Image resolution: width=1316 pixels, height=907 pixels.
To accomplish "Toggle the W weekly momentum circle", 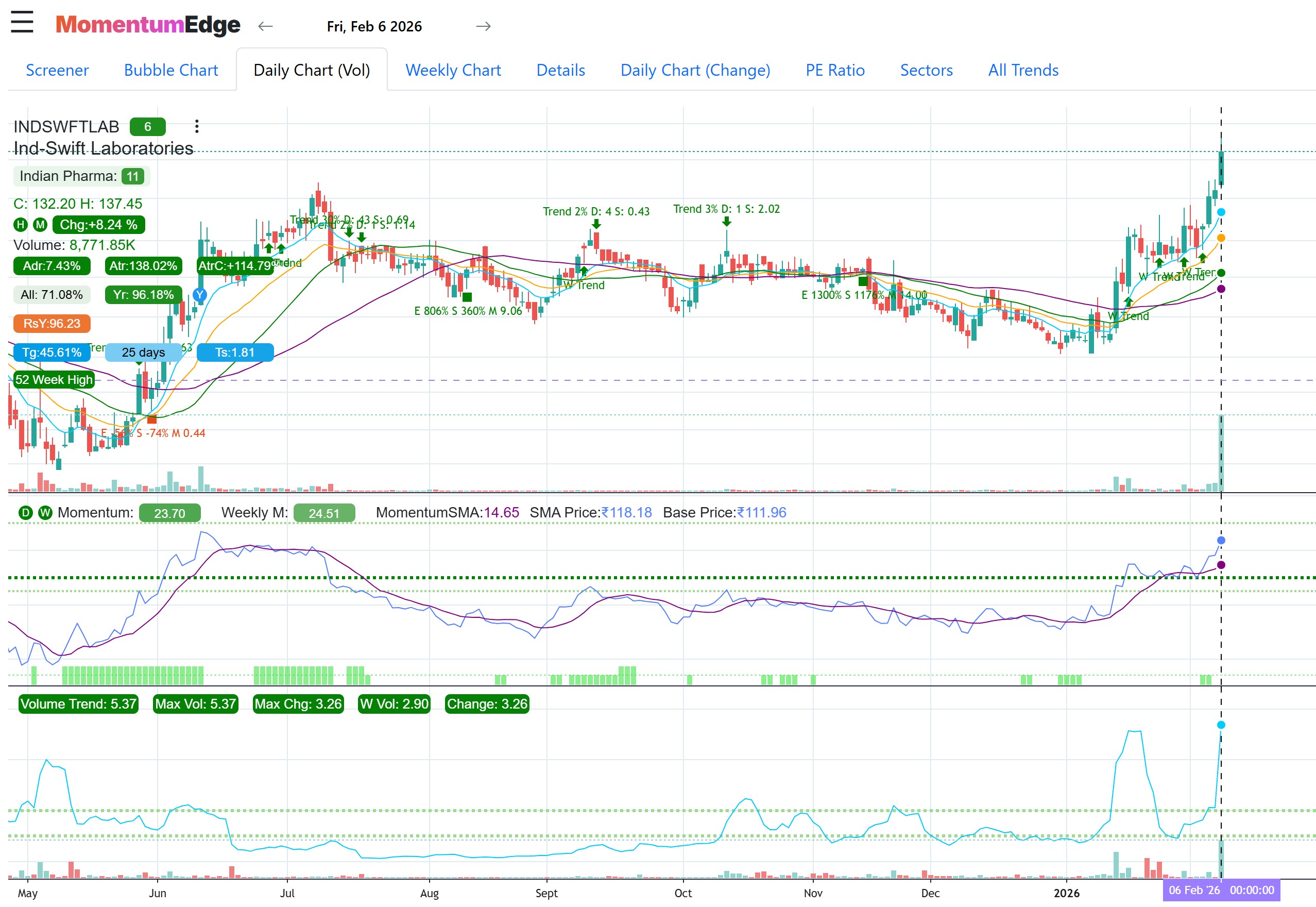I will coord(45,512).
